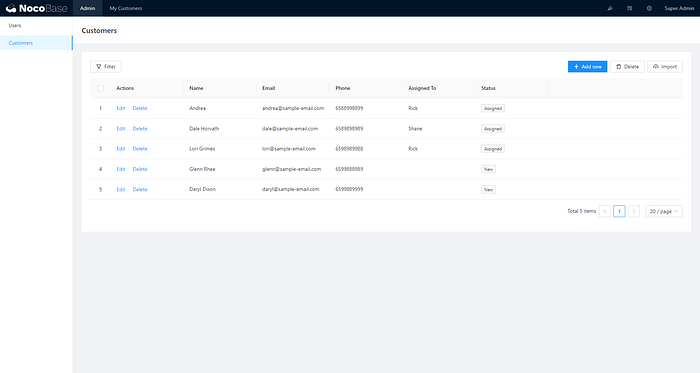700x373 pixels.
Task: Click Rick in Andrea's row
Action: [413, 108]
